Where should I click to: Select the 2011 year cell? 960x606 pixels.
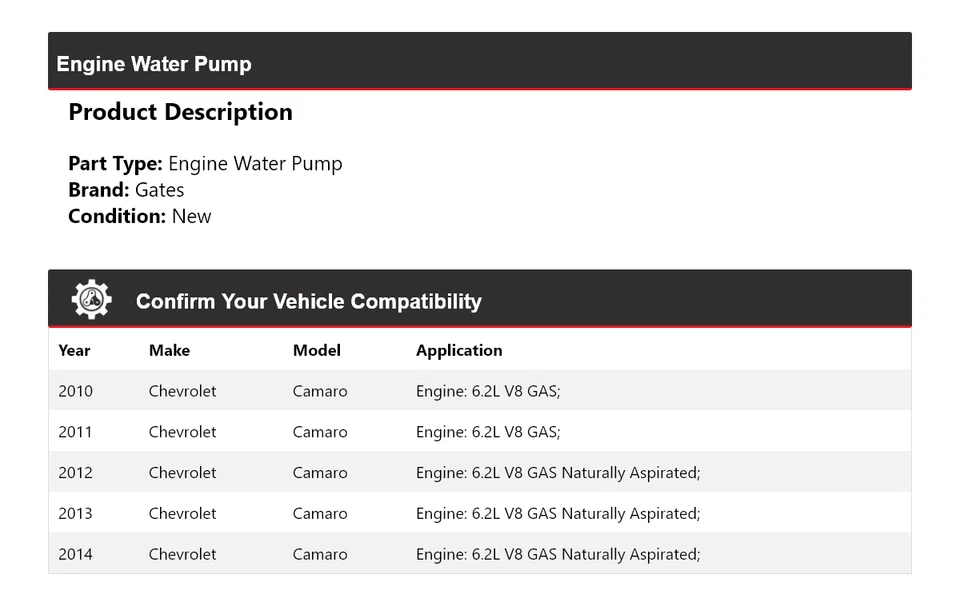[75, 432]
